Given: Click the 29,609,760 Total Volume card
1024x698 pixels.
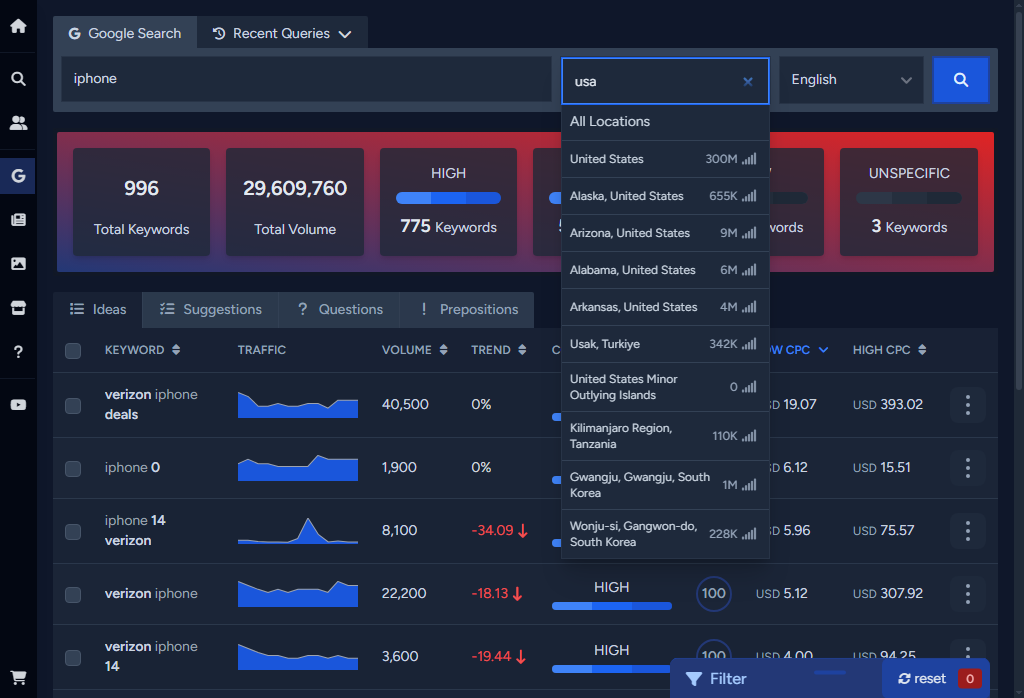Looking at the screenshot, I should click(x=295, y=202).
